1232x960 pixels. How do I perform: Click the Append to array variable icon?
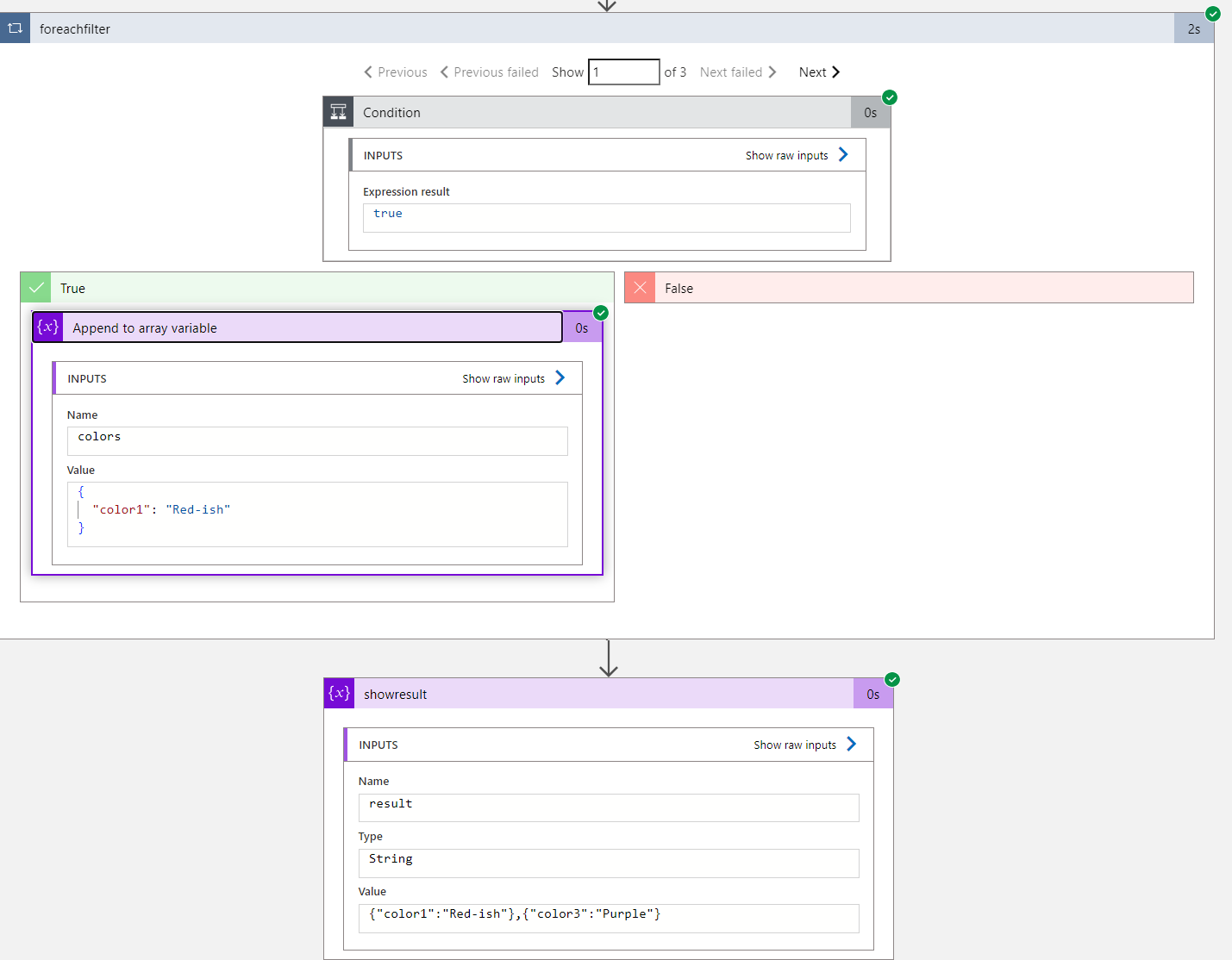click(x=48, y=327)
